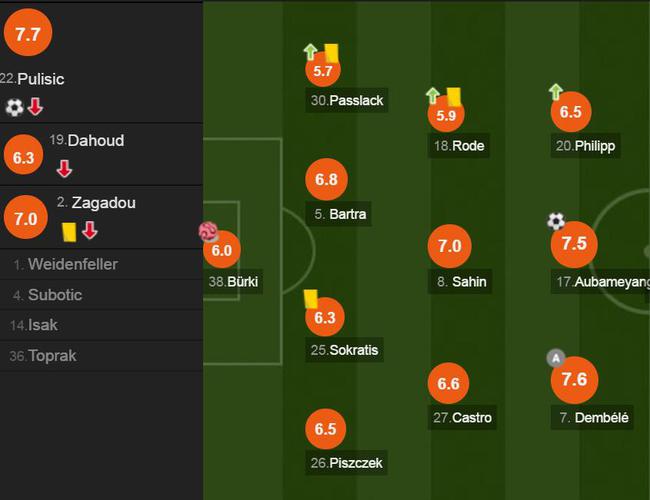650x500 pixels.
Task: Click Zagadou's yellow card icon
Action: 69,232
